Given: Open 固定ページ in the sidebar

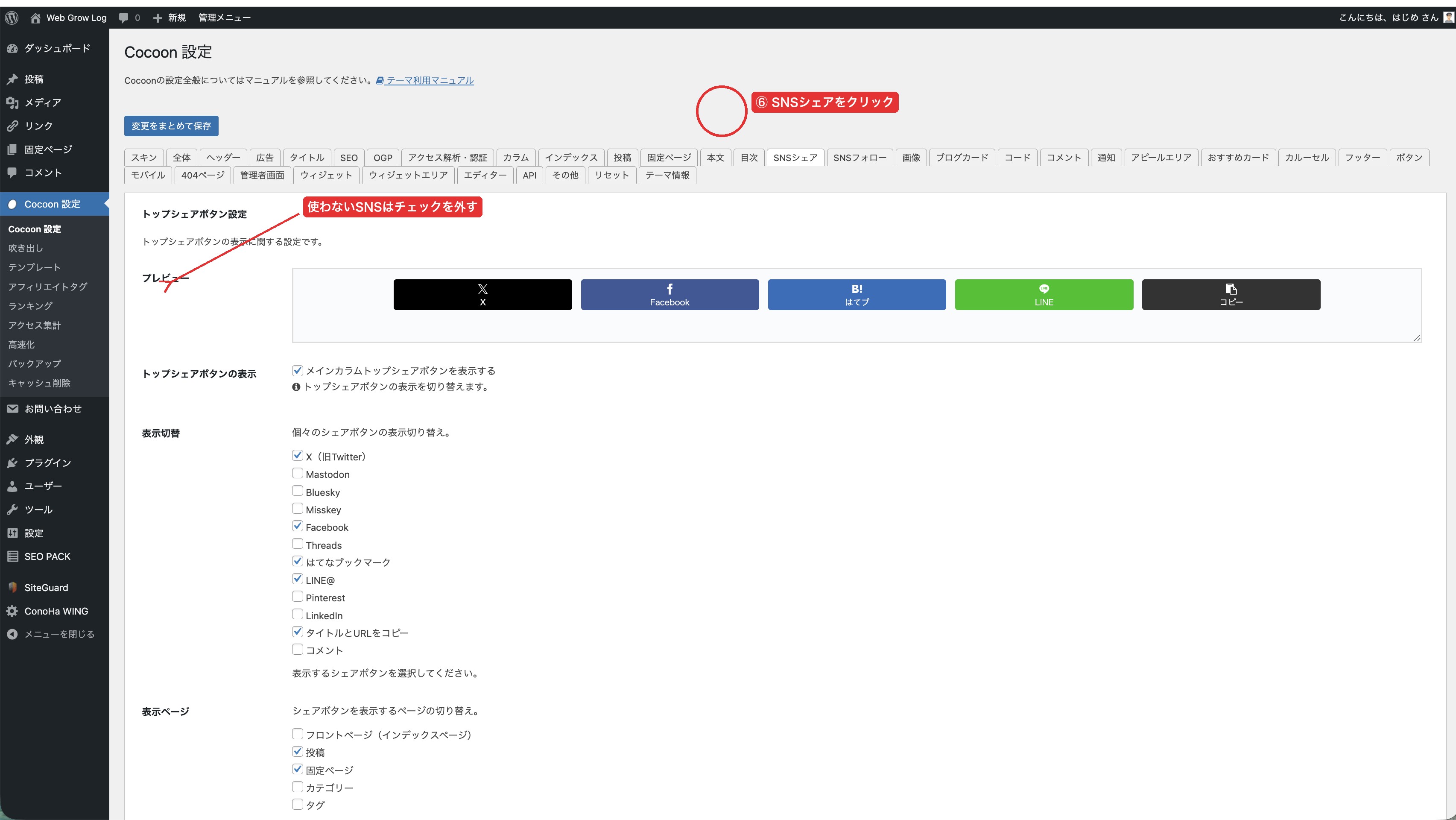Looking at the screenshot, I should coord(54,149).
